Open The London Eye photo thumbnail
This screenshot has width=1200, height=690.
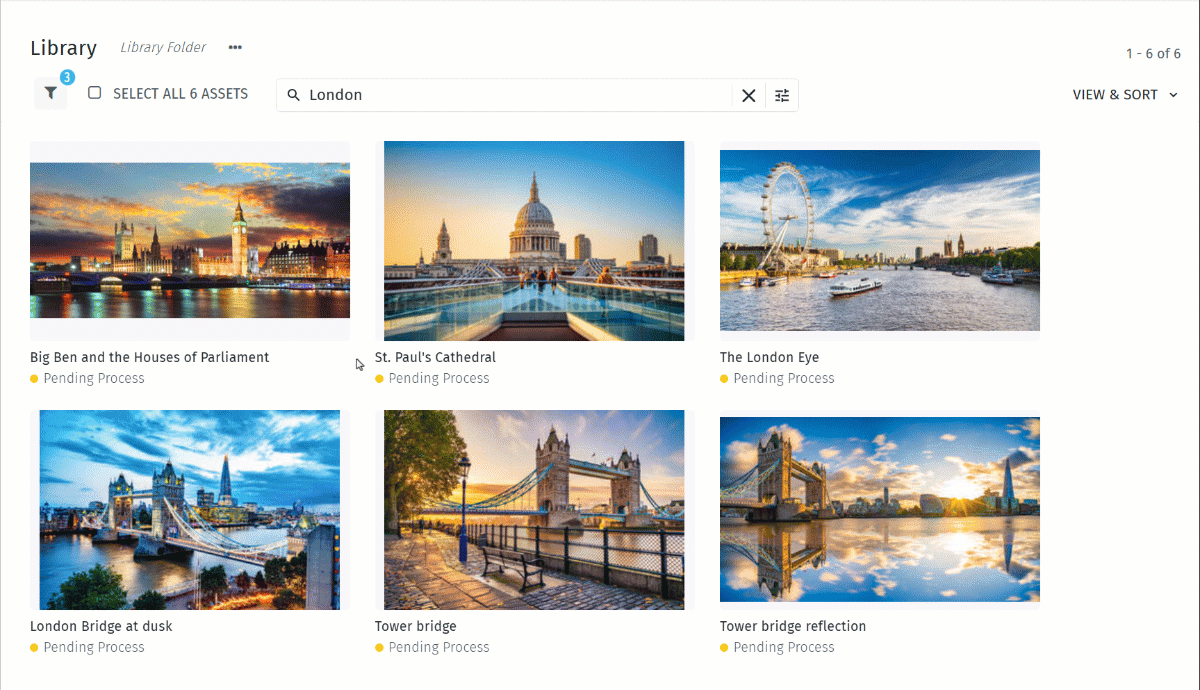coord(880,240)
